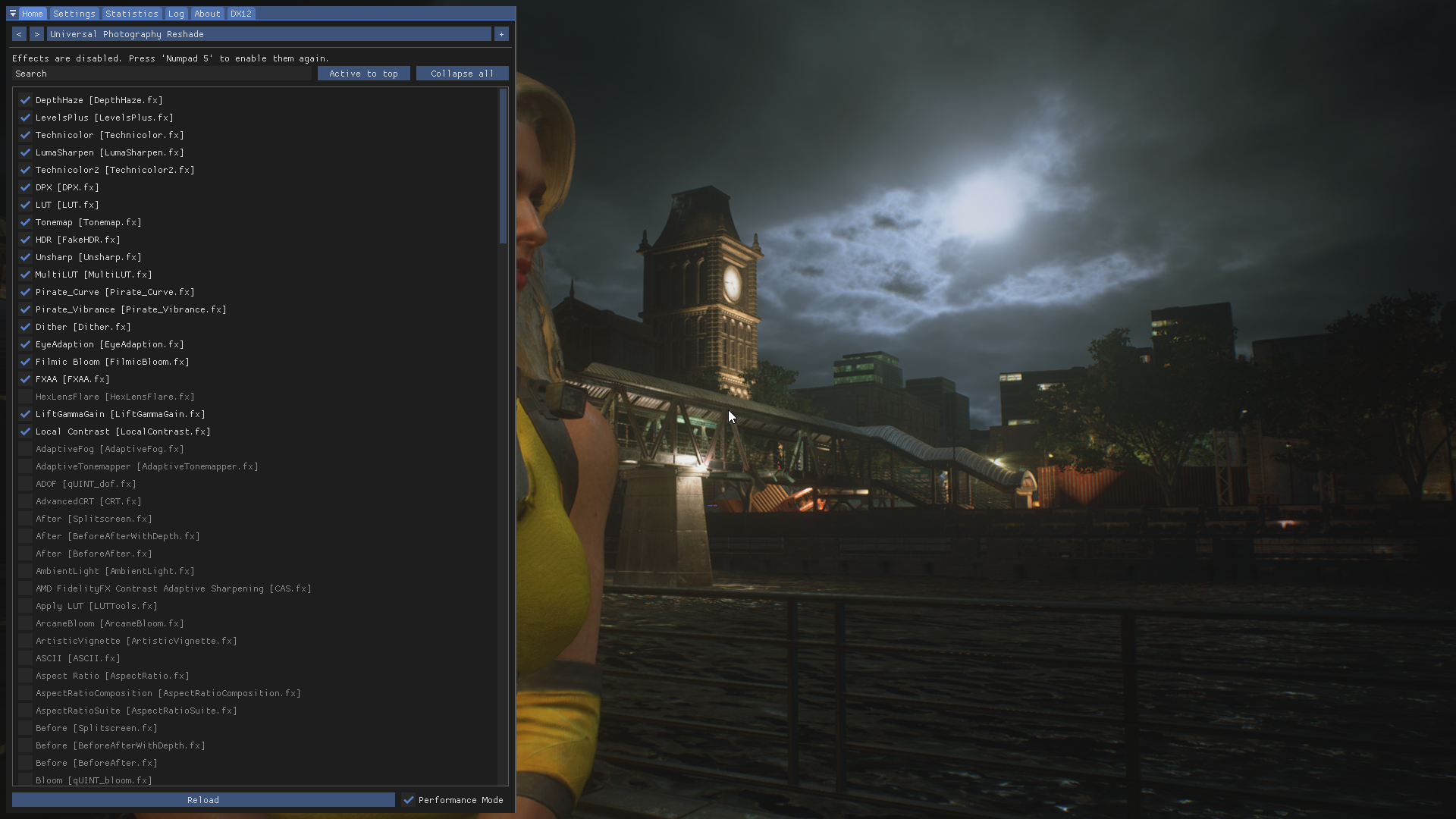Uncheck the Pirate_Curve effect
This screenshot has height=819, width=1456.
tap(25, 292)
